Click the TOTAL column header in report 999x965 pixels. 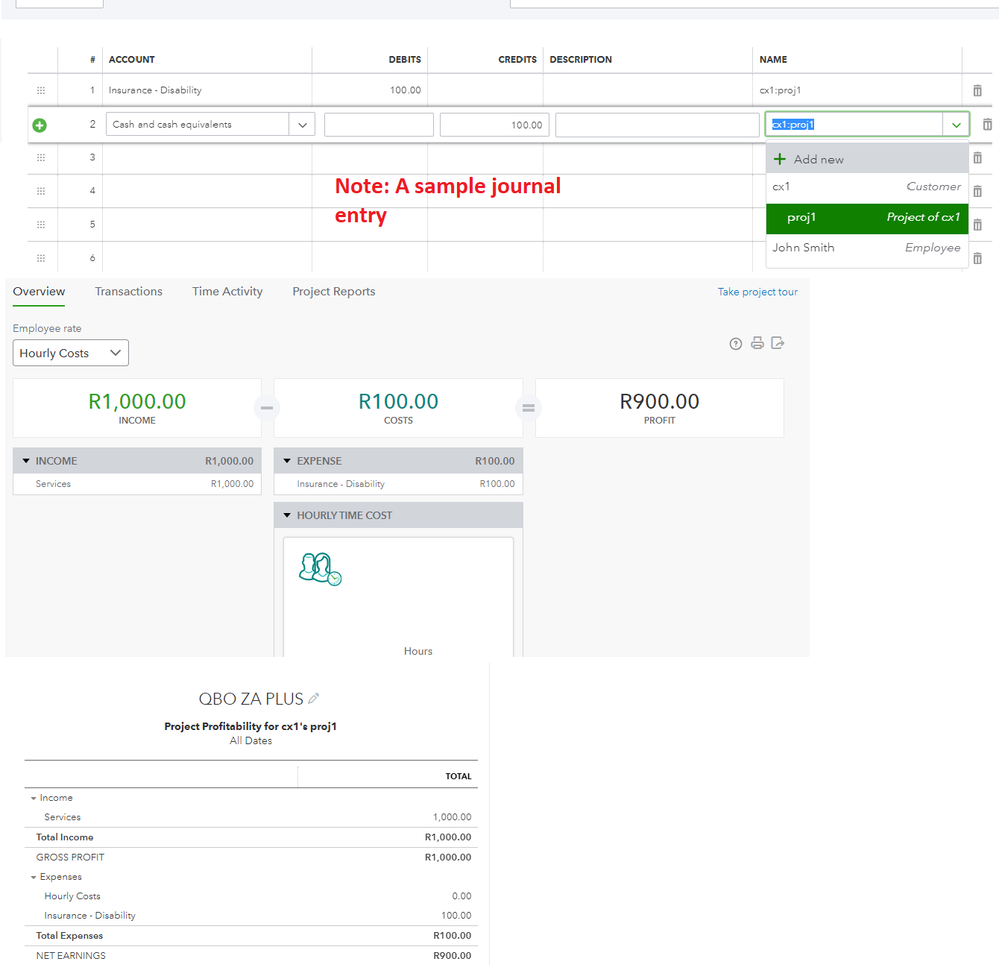458,776
